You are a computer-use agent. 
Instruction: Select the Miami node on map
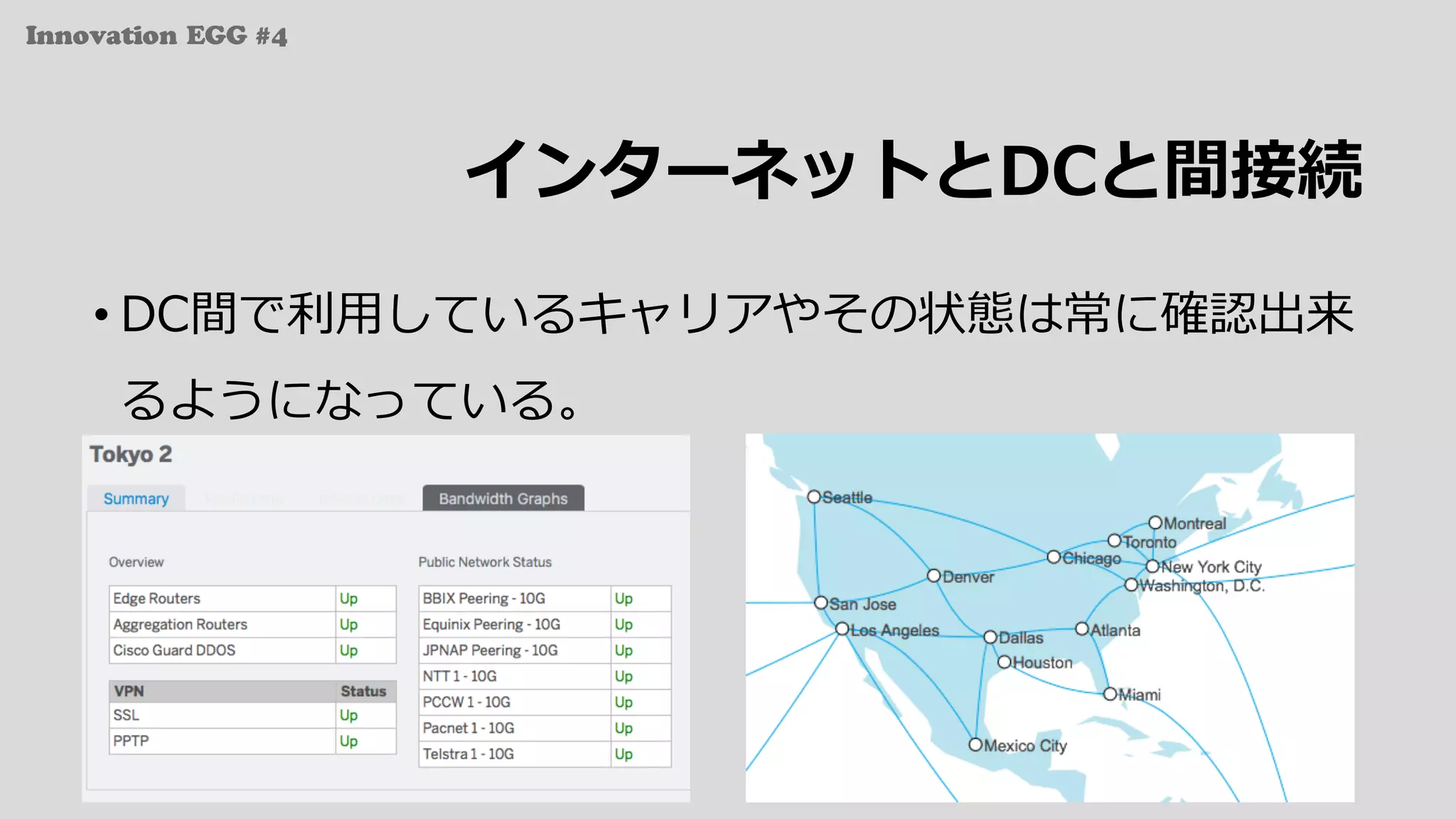coord(1110,693)
